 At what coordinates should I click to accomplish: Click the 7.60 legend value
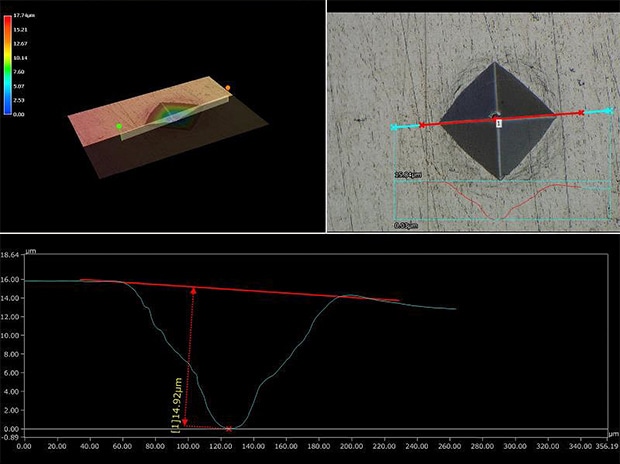tap(19, 72)
